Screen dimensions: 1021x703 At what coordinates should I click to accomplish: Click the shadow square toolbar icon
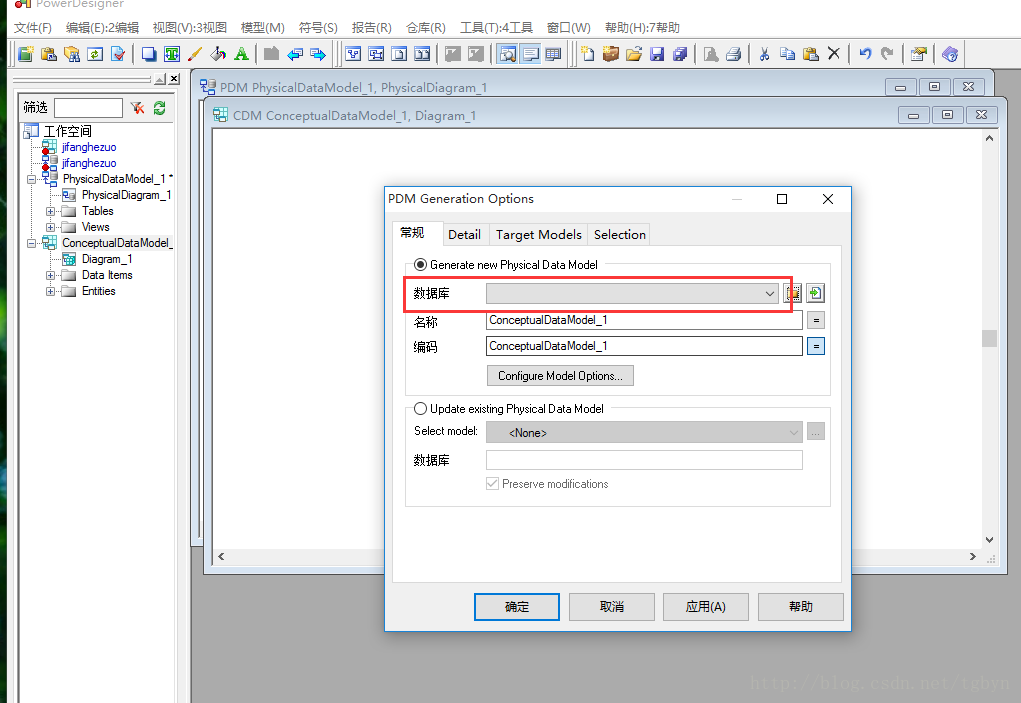pyautogui.click(x=149, y=54)
